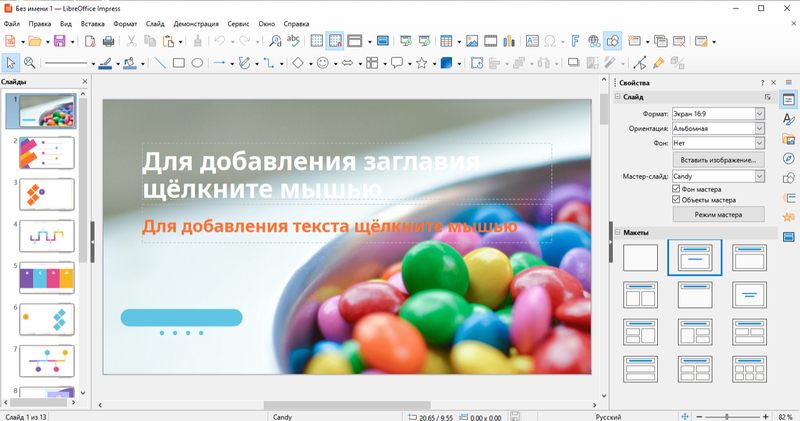The image size is (800, 421).
Task: Click the Cut scissors icon
Action: tap(131, 41)
